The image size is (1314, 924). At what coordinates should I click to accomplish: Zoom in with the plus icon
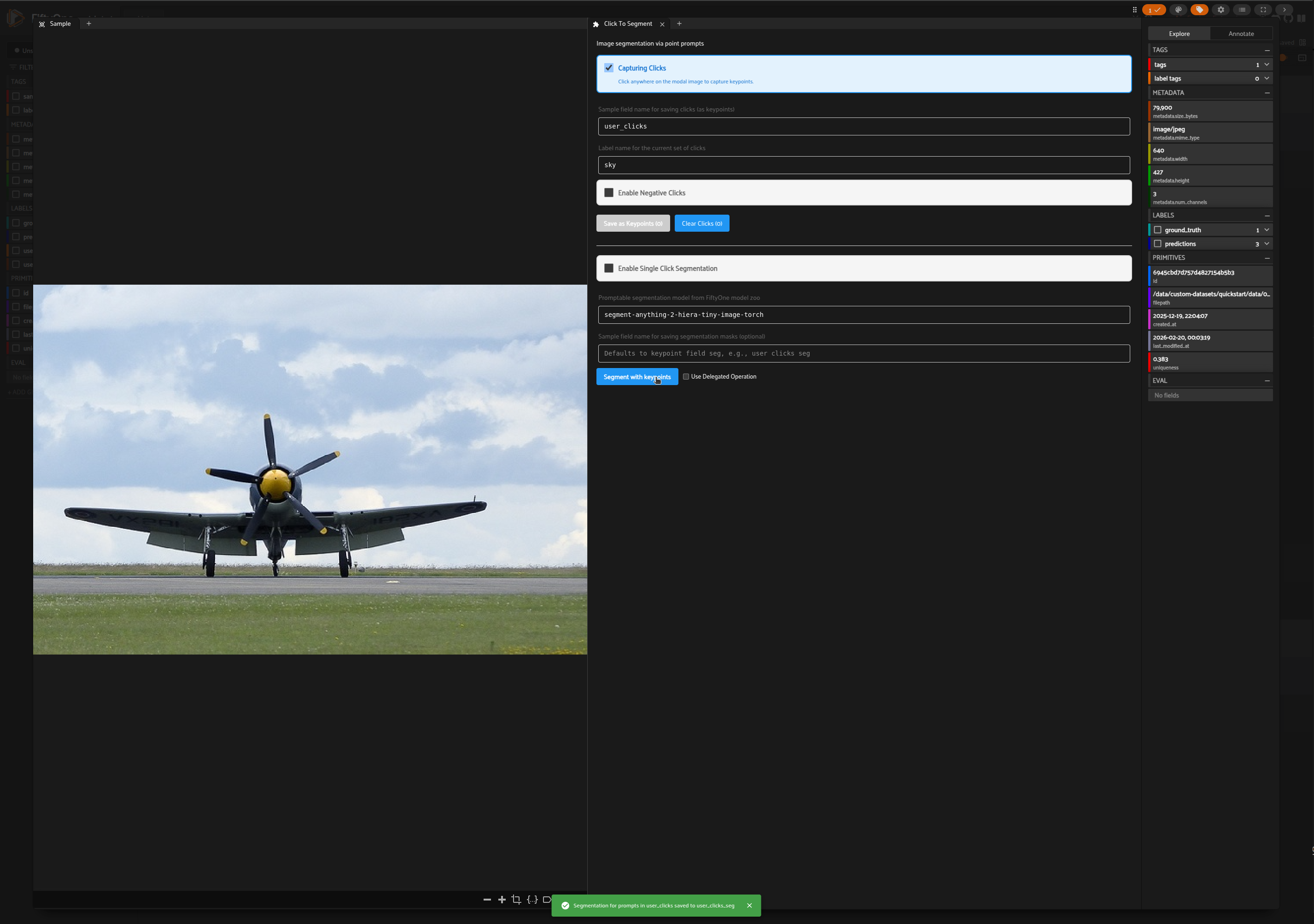(502, 900)
